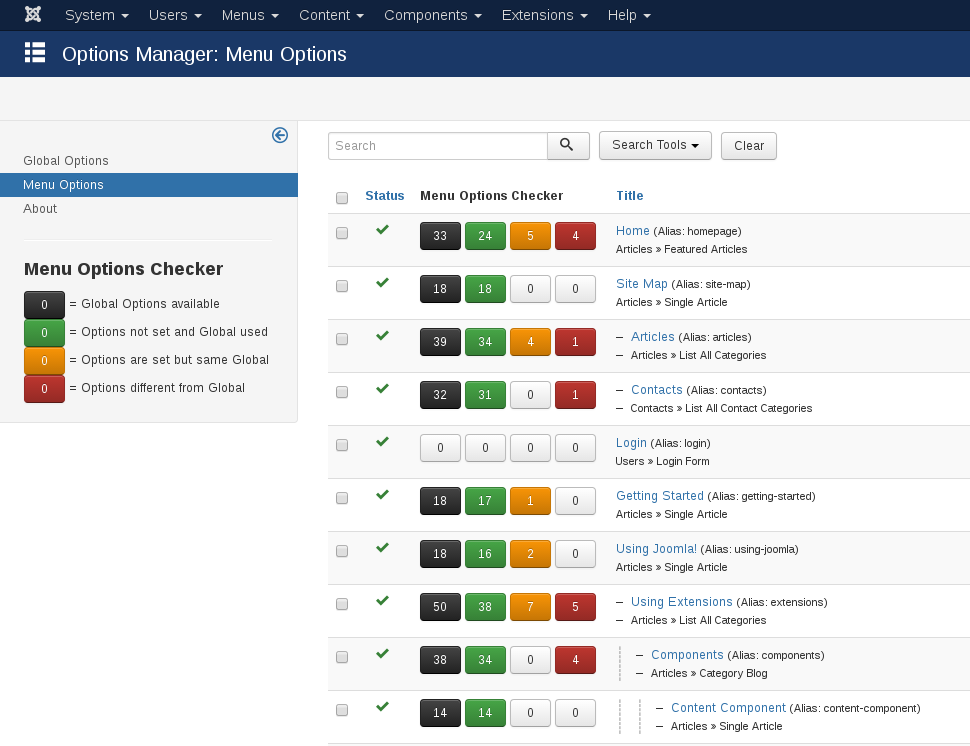Expand the Extensions dropdown
This screenshot has height=746, width=970.
pos(544,14)
